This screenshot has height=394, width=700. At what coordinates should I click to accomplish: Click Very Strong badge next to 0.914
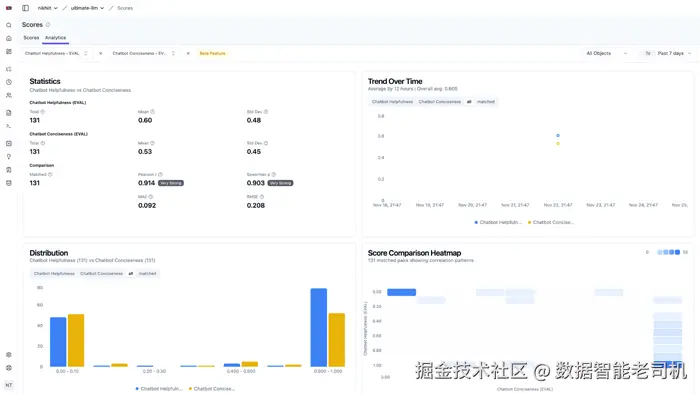(x=171, y=183)
